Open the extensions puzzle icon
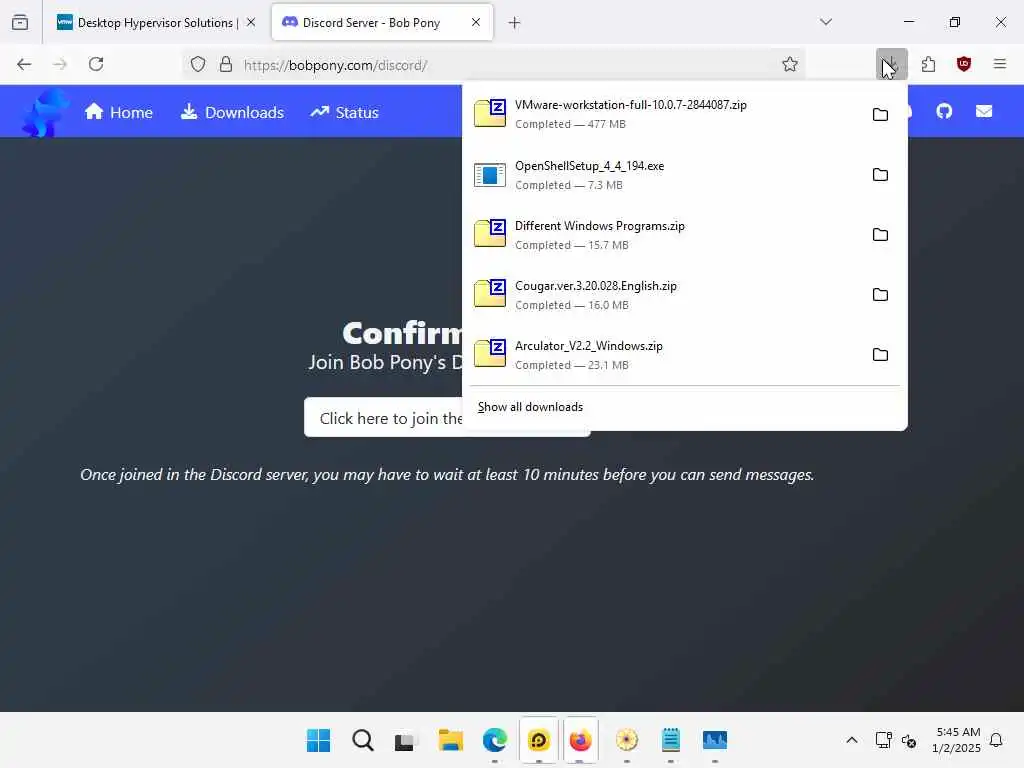The image size is (1024, 768). click(x=928, y=64)
